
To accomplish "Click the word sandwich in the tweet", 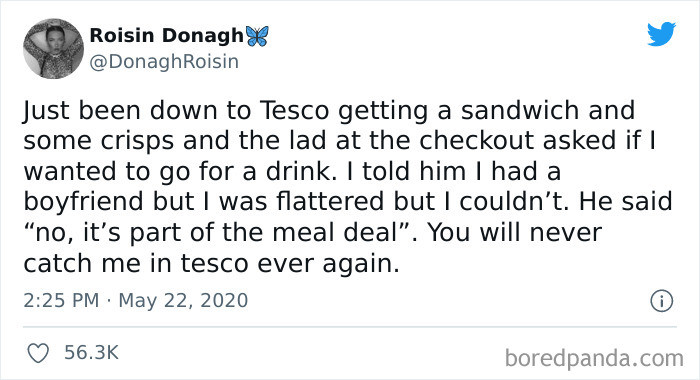I will [520, 110].
